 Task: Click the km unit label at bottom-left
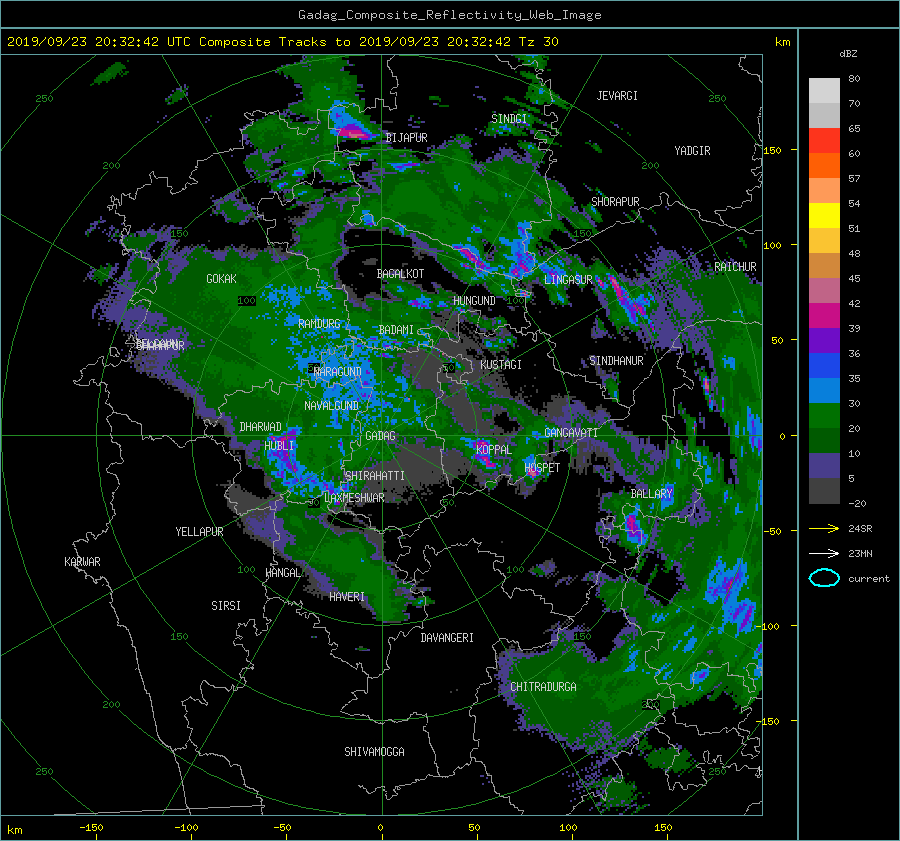(x=15, y=830)
